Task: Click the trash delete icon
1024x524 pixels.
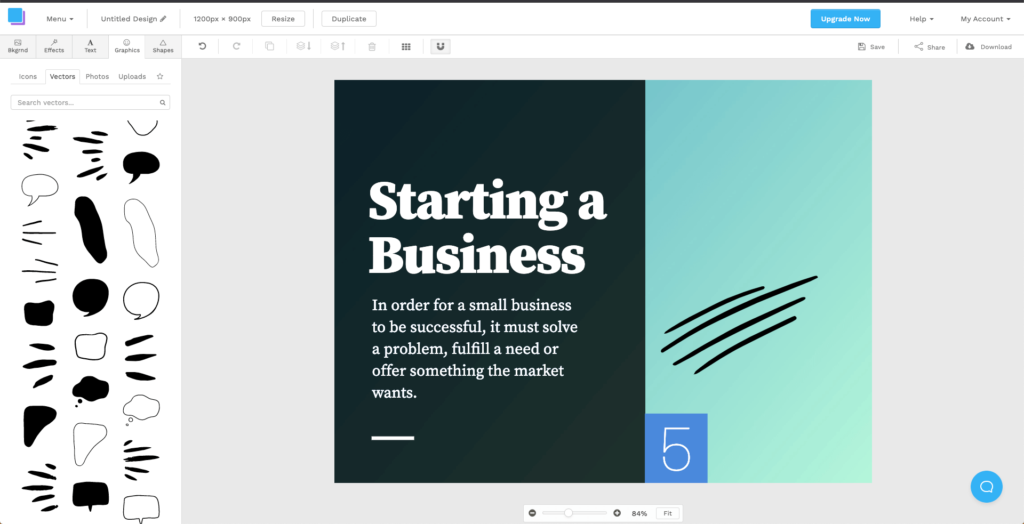Action: tap(372, 46)
